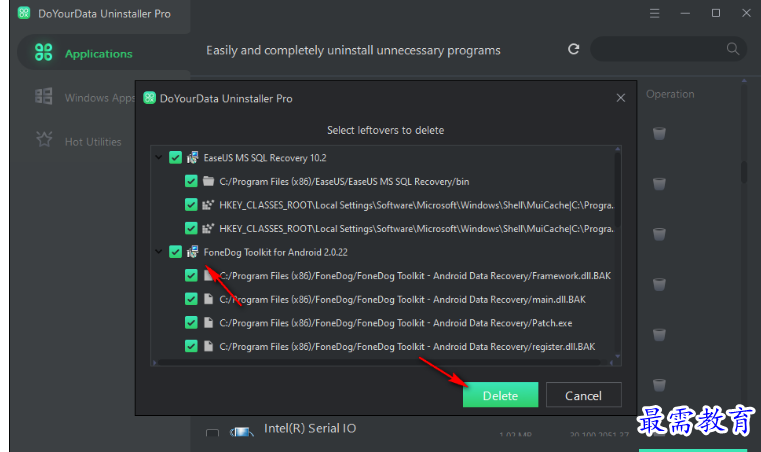This screenshot has height=452, width=761.
Task: Uncheck the Framework.dll.BAK checkbox
Action: pyautogui.click(x=191, y=276)
